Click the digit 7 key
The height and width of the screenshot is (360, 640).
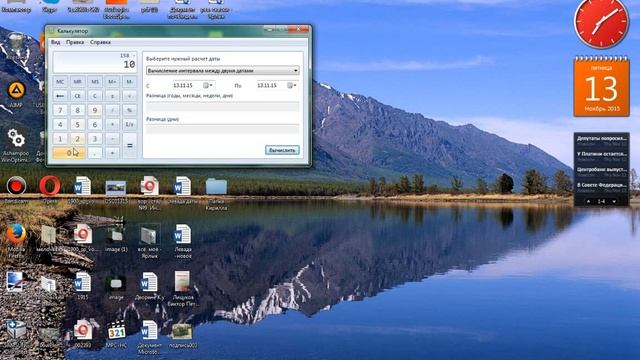coord(60,110)
